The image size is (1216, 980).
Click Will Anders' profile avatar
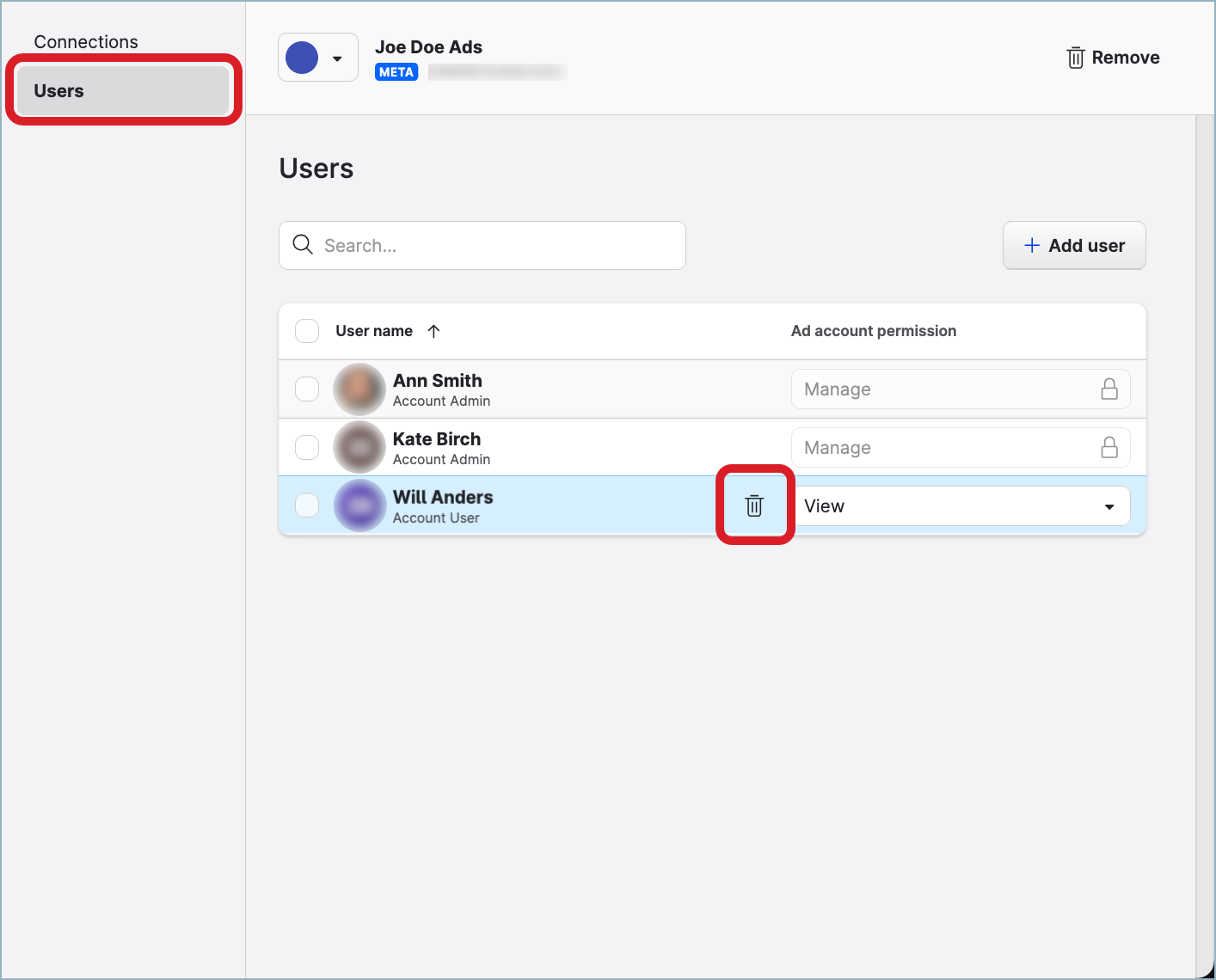(x=359, y=505)
